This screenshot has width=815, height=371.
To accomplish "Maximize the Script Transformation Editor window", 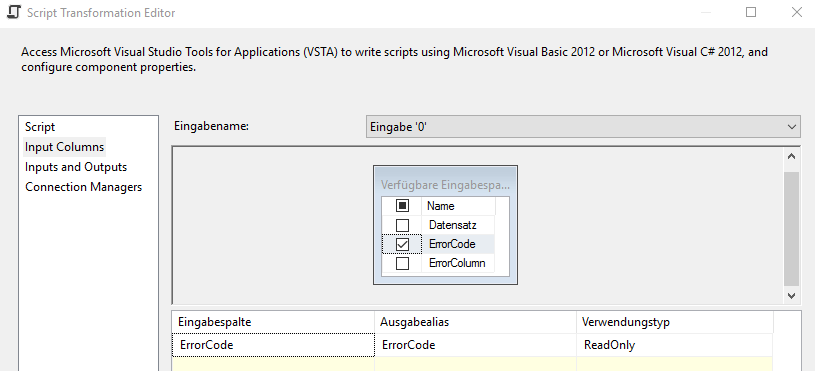I will click(x=751, y=12).
